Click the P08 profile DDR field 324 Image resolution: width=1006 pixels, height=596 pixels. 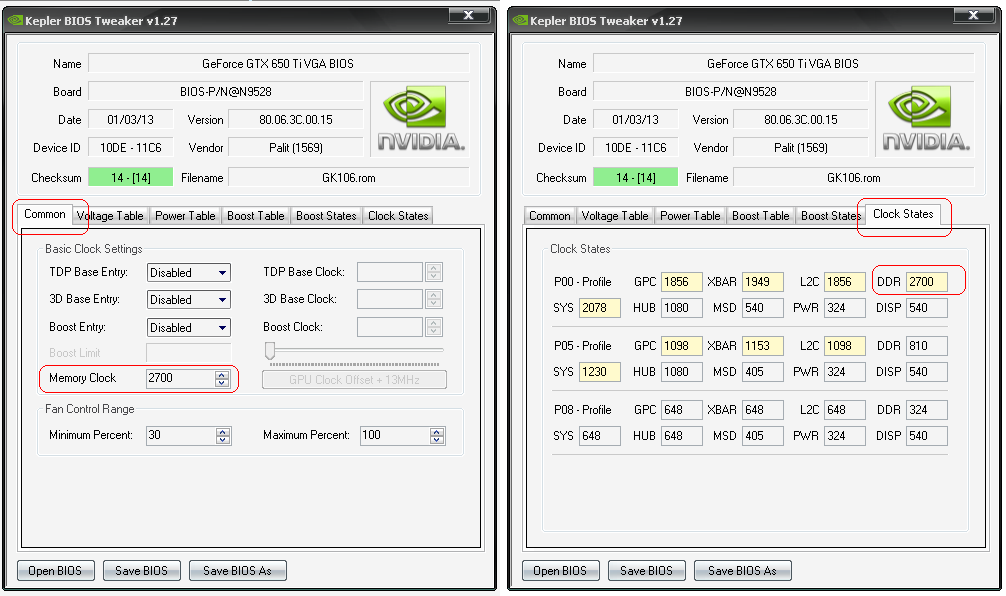[x=927, y=410]
